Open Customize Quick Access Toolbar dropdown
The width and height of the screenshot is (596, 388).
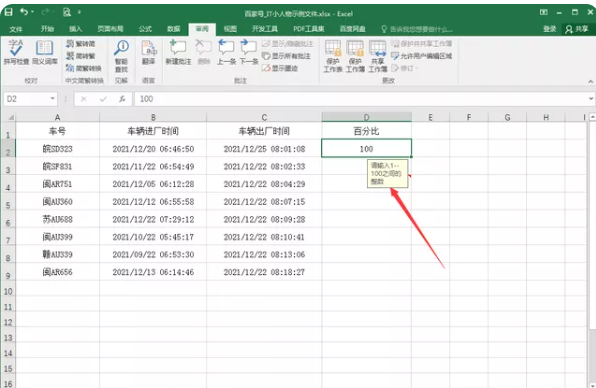(x=79, y=13)
